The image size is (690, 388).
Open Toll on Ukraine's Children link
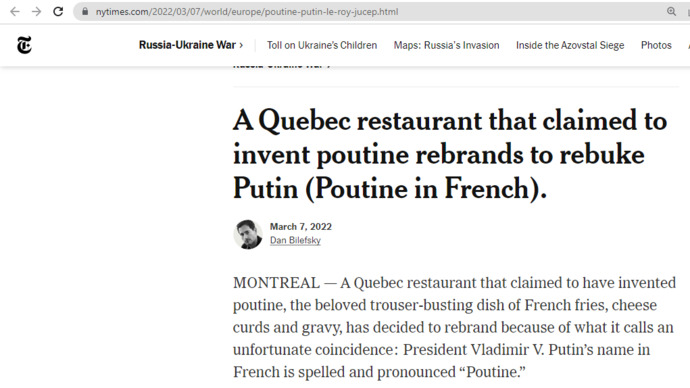322,45
